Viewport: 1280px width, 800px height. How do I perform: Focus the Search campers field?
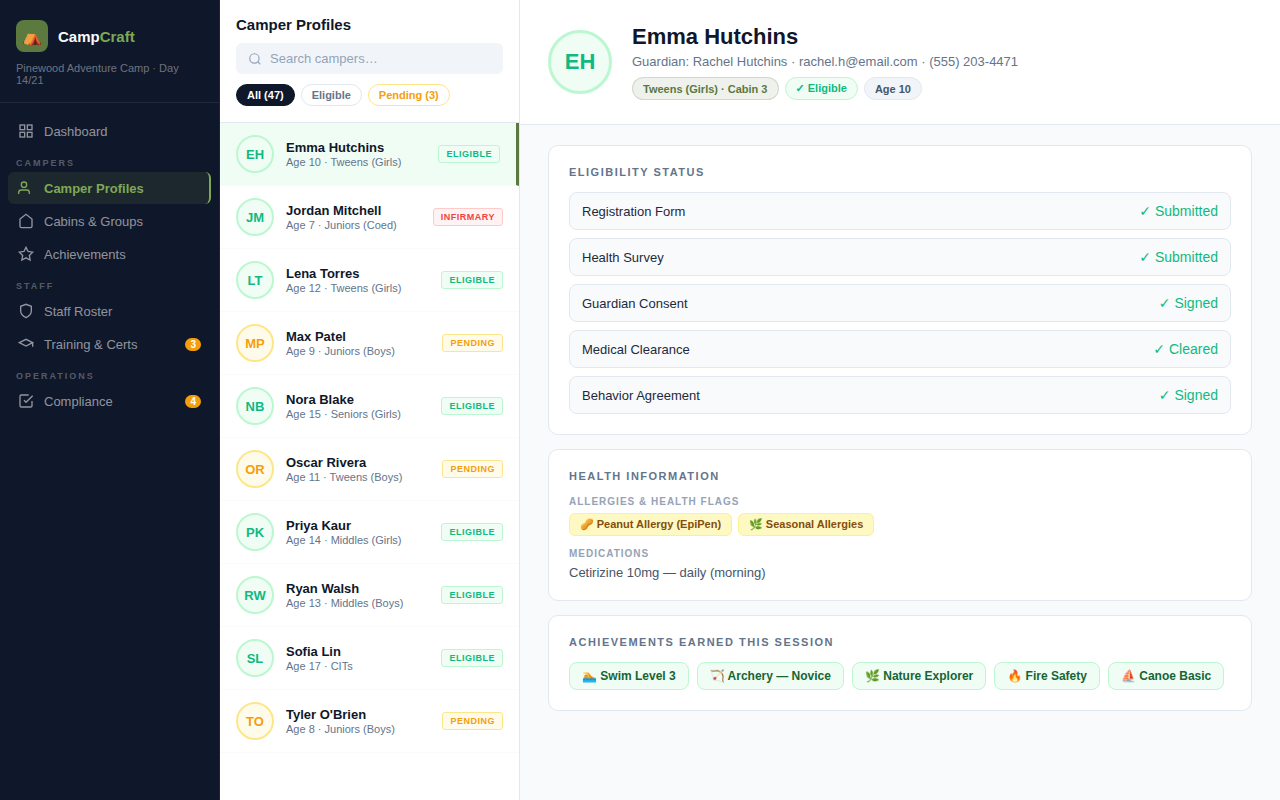coord(369,59)
